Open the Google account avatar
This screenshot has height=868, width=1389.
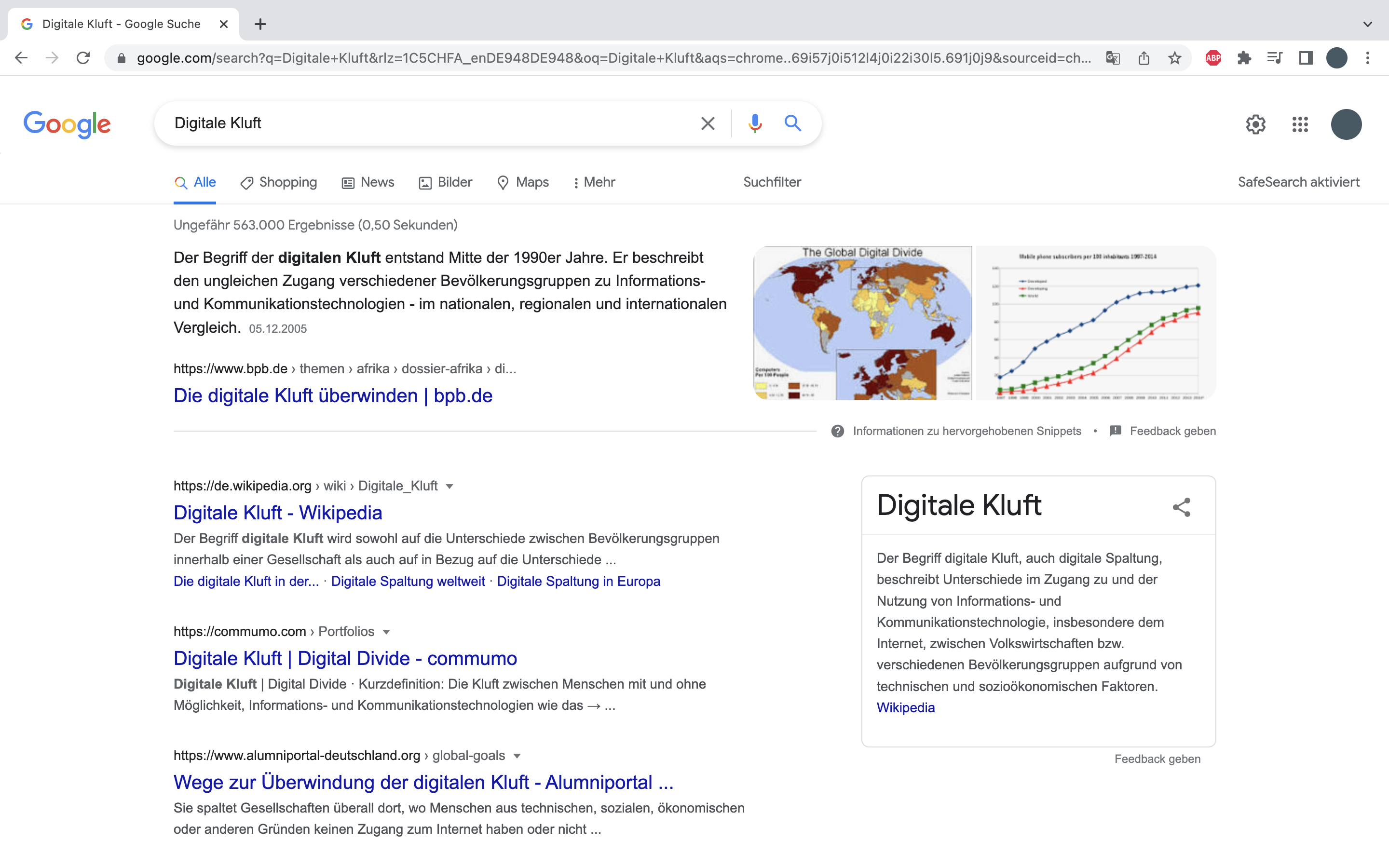point(1346,124)
